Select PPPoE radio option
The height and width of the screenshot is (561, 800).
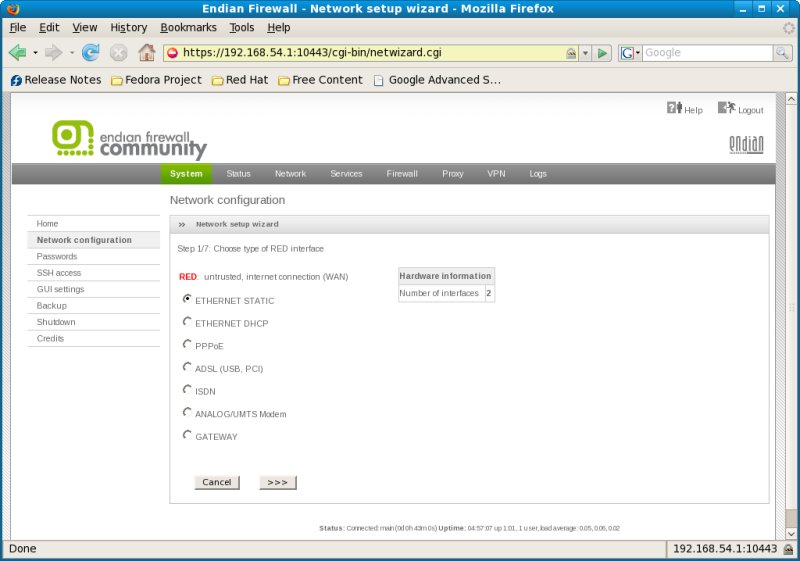coord(187,344)
